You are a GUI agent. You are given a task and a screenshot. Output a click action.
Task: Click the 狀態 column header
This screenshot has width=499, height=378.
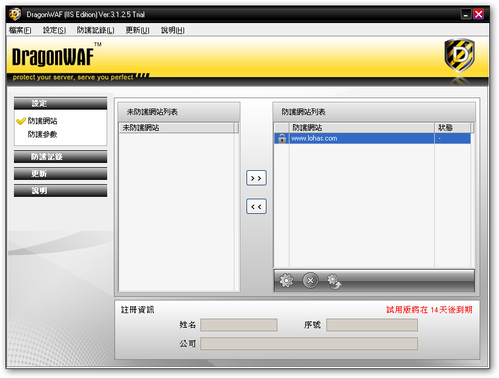pos(452,128)
